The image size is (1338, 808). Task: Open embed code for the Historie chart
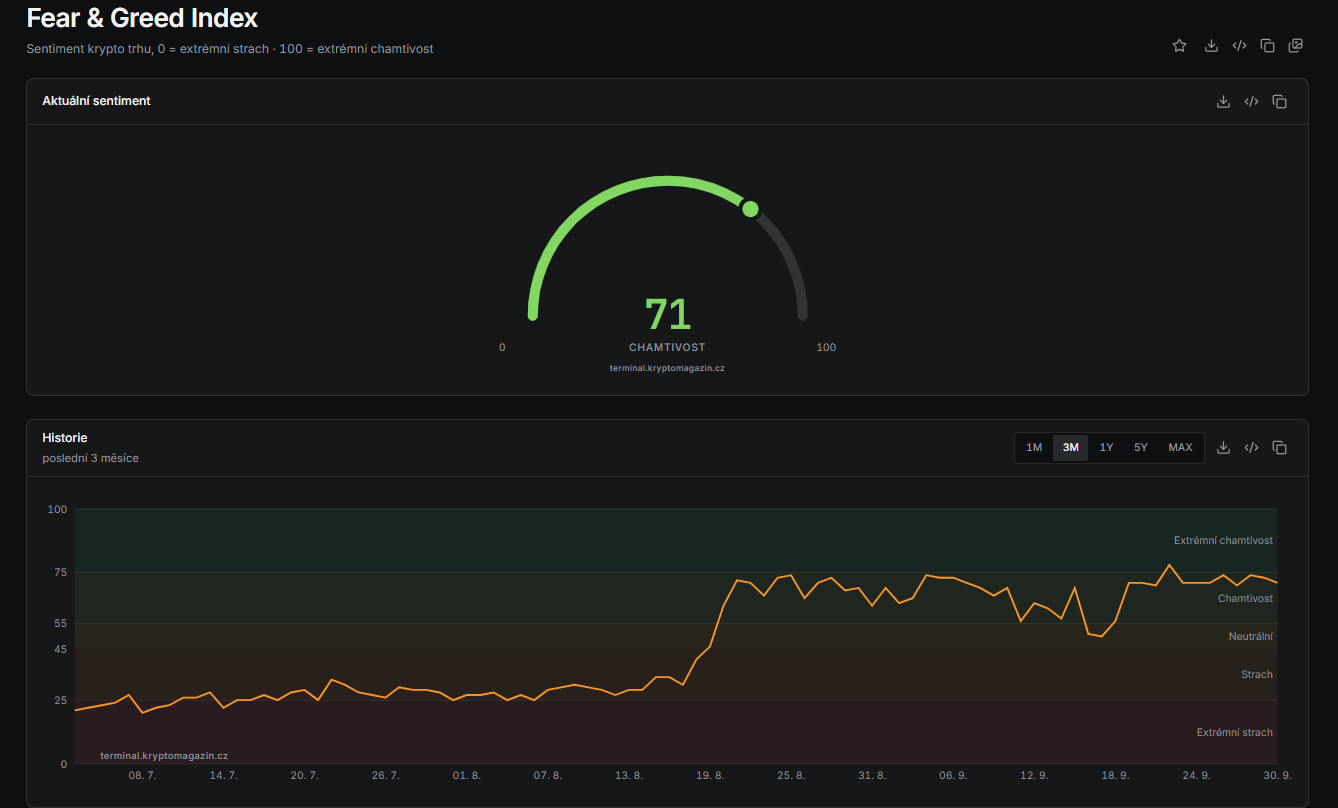click(1251, 447)
